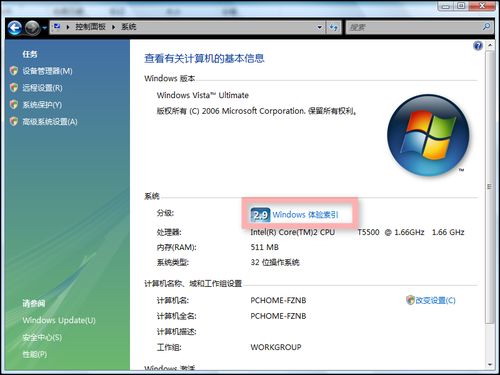The width and height of the screenshot is (500, 375).
Task: Open 性能(P) link in sidebar
Action: pos(35,354)
